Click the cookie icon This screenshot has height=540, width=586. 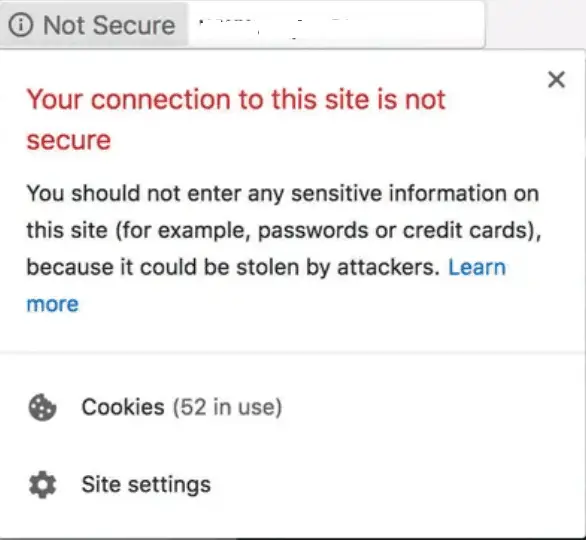(42, 407)
